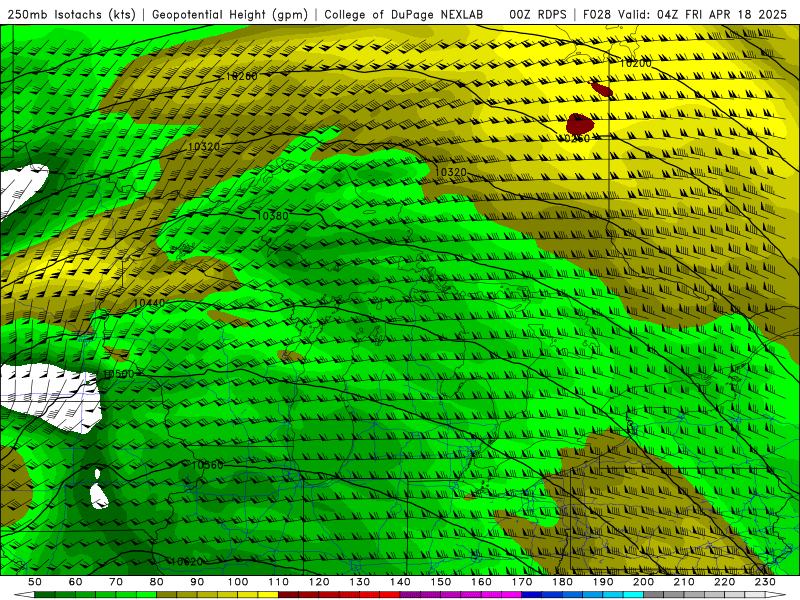The height and width of the screenshot is (600, 800).
Task: Click the legend value 180
Action: click(x=562, y=582)
